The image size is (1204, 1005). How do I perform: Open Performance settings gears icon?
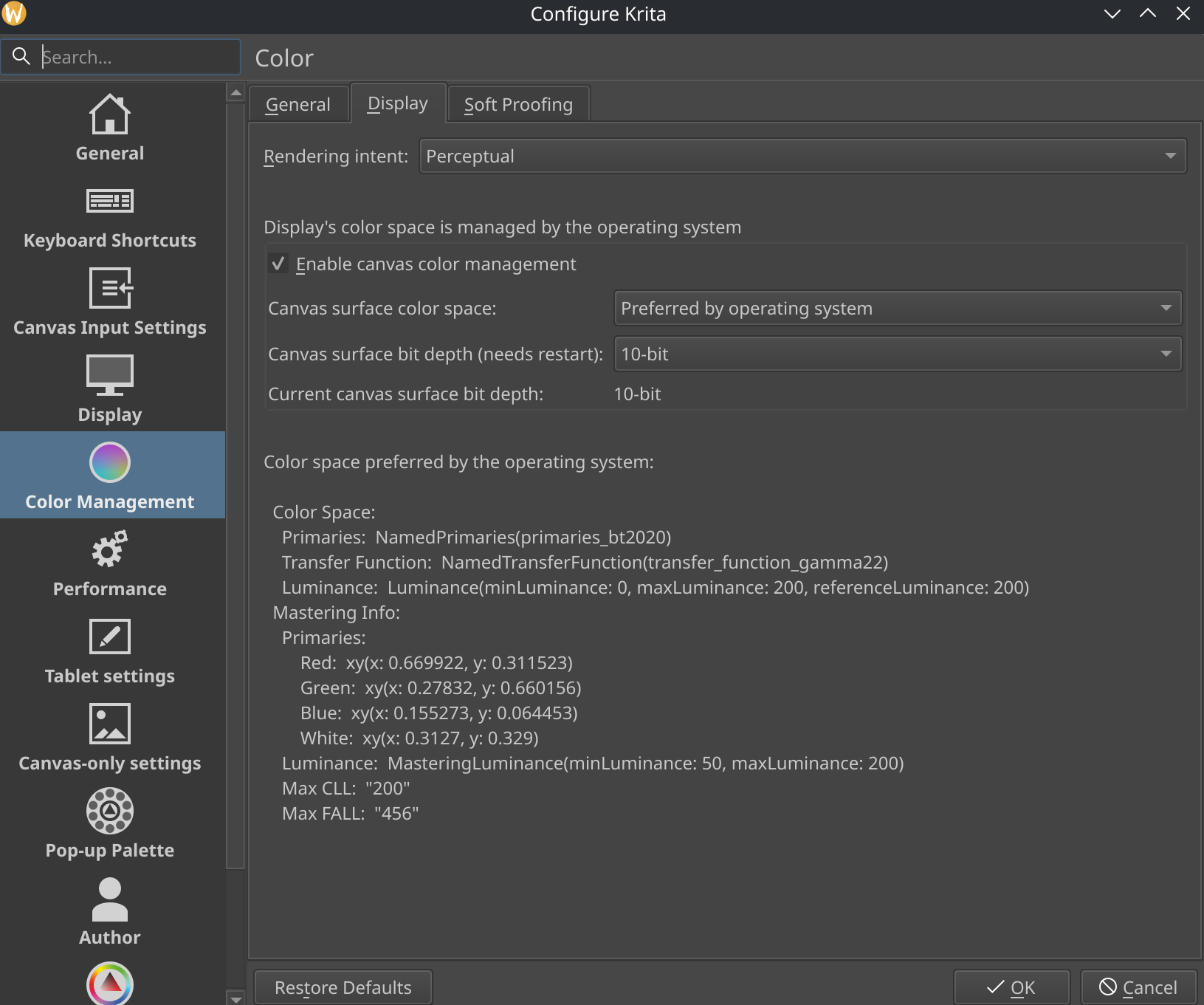110,549
